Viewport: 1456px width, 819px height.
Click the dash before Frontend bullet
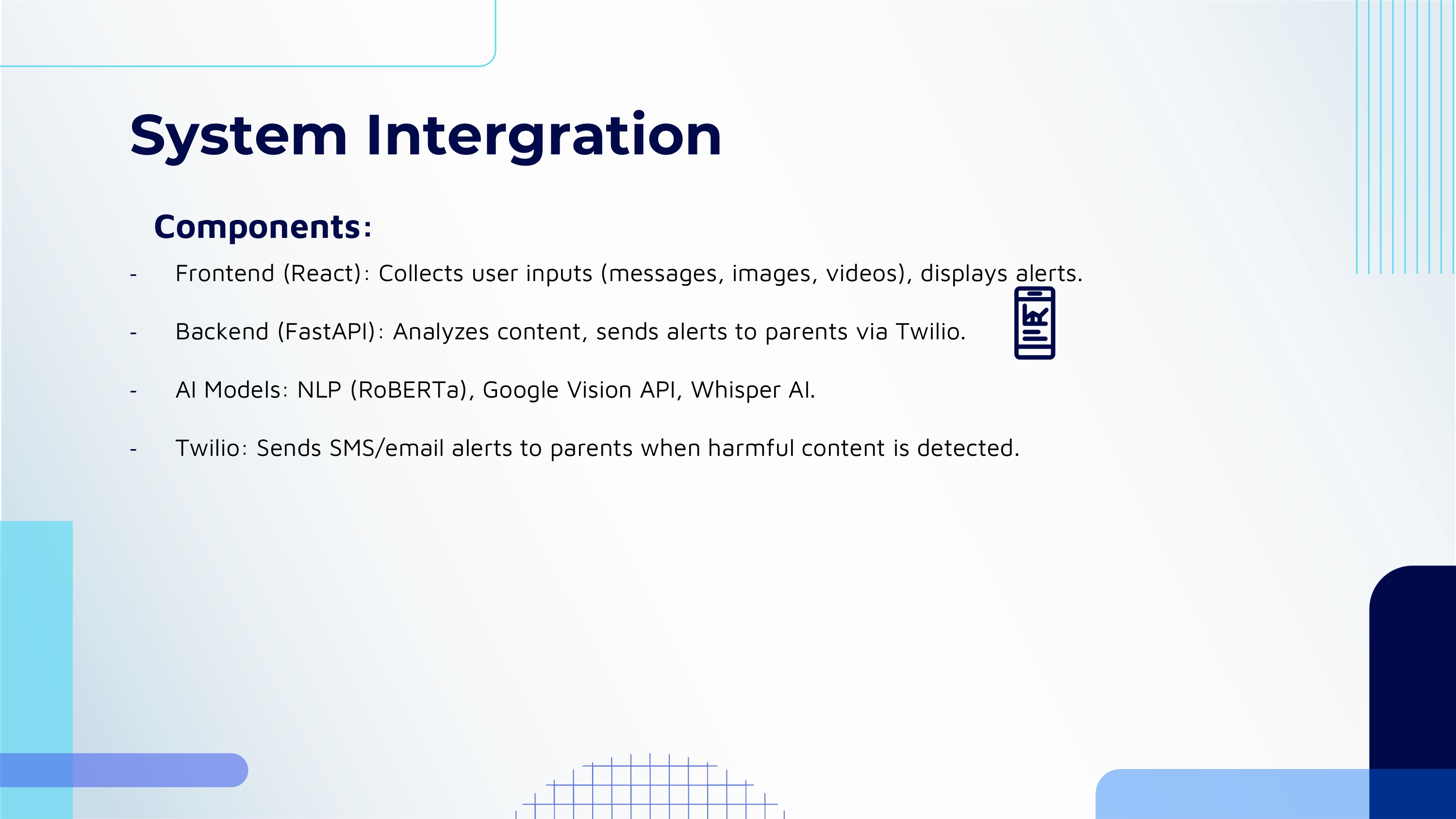(133, 275)
